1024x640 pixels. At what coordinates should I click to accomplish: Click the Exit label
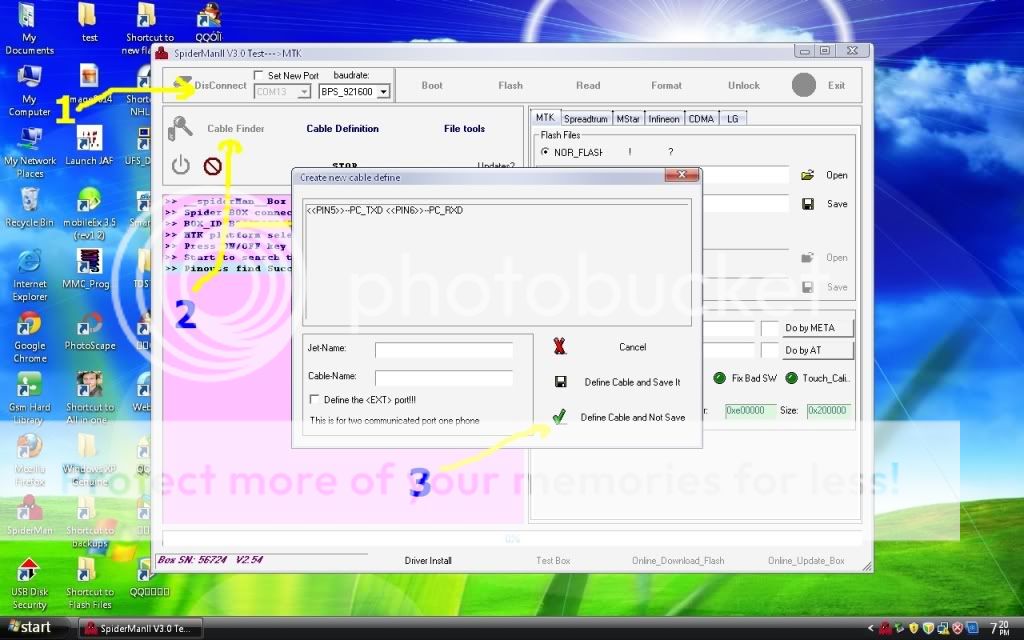836,85
